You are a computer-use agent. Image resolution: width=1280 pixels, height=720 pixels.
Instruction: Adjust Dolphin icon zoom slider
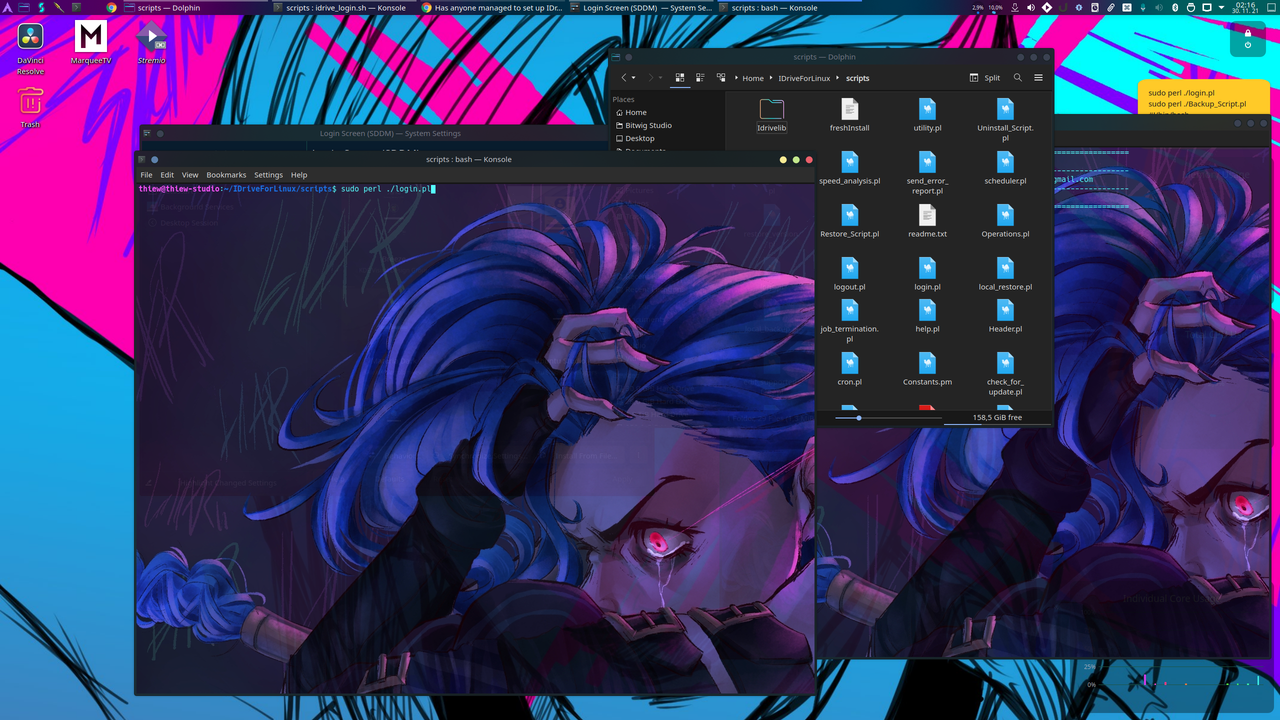coord(859,418)
